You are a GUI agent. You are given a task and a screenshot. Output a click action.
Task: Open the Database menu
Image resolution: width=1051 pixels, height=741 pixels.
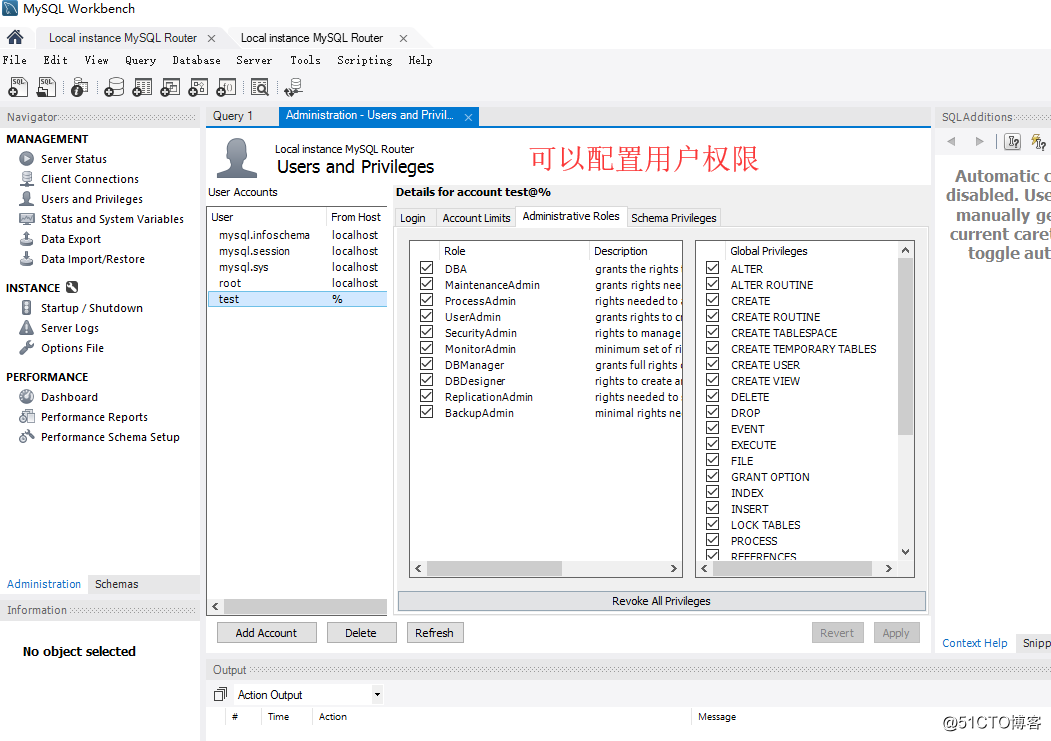196,60
